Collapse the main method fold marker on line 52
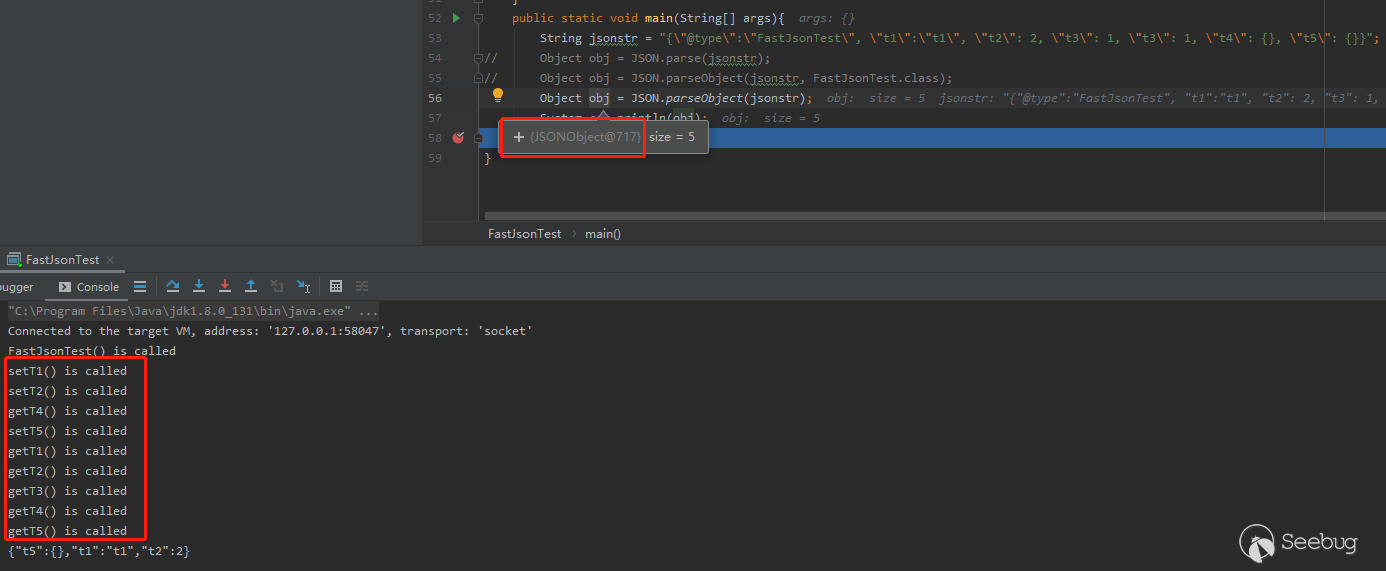The width and height of the screenshot is (1386, 571). tap(478, 18)
